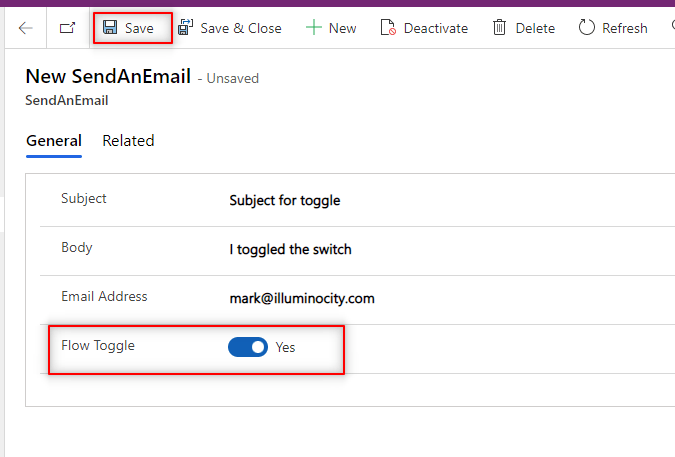Click the Delete trash can icon
Screen dimensions: 675x457
[499, 28]
